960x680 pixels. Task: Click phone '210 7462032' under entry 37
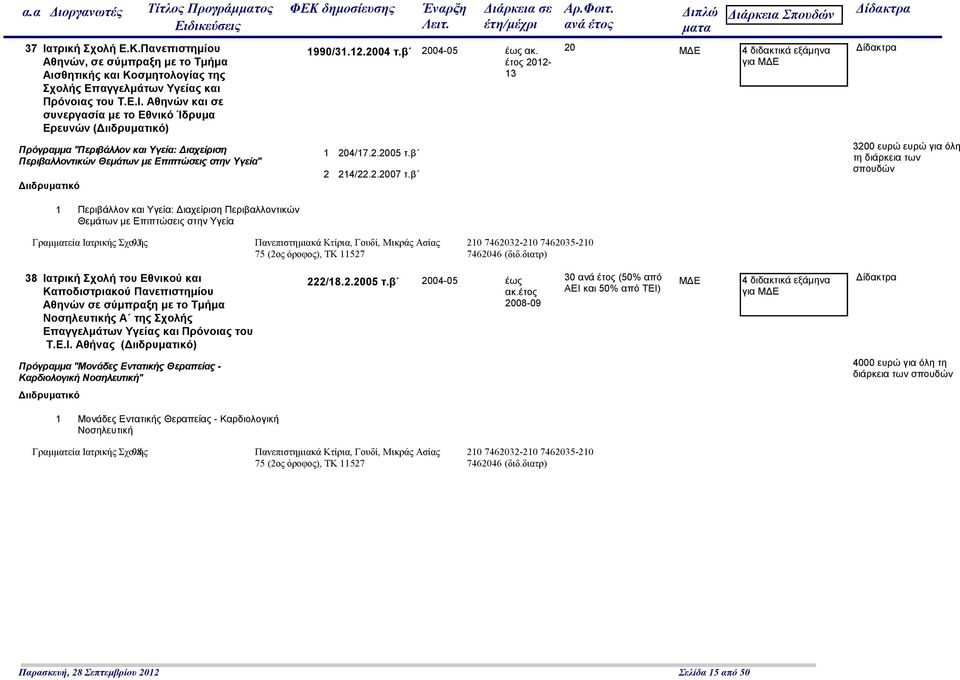(x=530, y=248)
